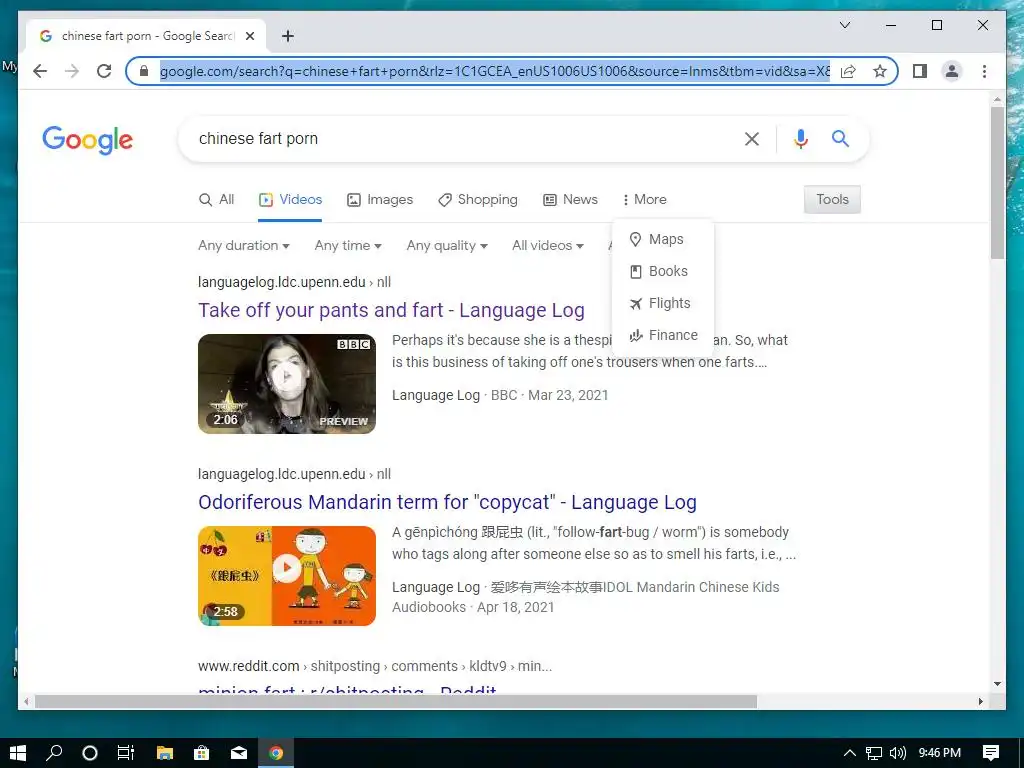The width and height of the screenshot is (1024, 768).
Task: Open the tab search chevron
Action: point(844,25)
